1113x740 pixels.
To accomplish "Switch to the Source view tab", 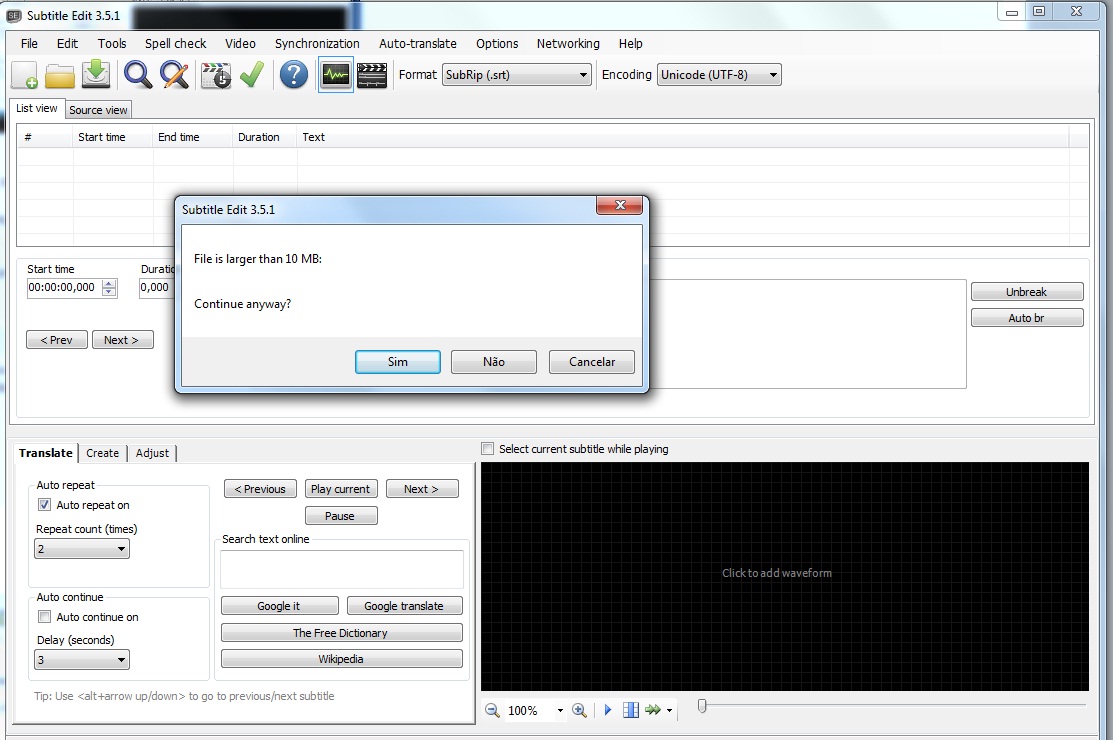I will point(98,110).
